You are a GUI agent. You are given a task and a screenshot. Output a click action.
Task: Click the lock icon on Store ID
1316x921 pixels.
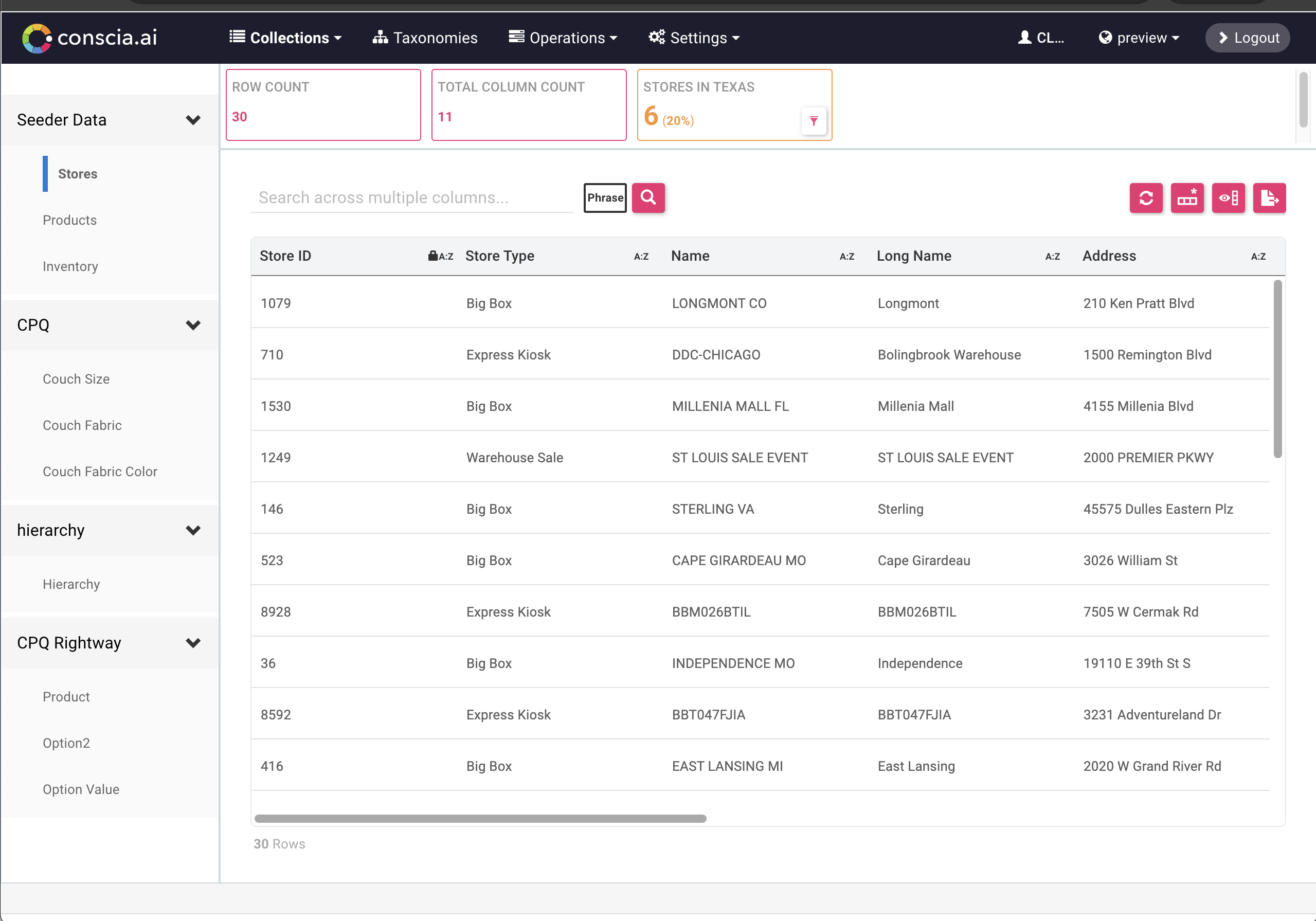coord(432,256)
